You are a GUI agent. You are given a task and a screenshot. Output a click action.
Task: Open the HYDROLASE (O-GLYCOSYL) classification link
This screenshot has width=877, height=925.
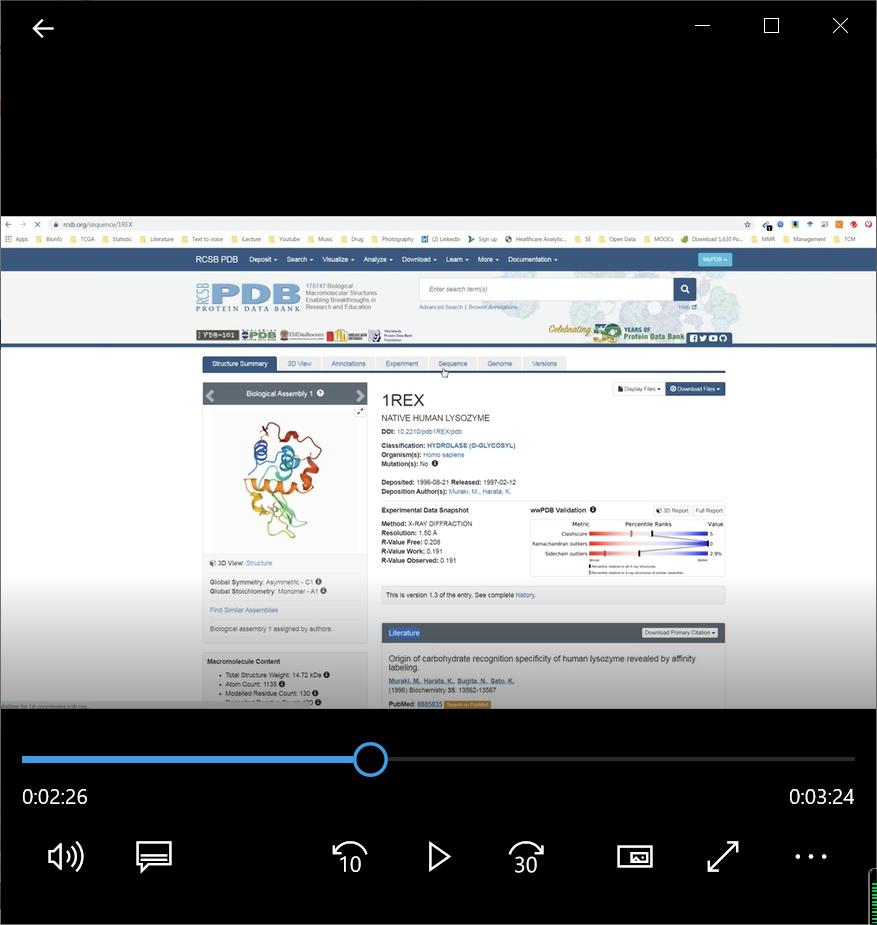(471, 446)
